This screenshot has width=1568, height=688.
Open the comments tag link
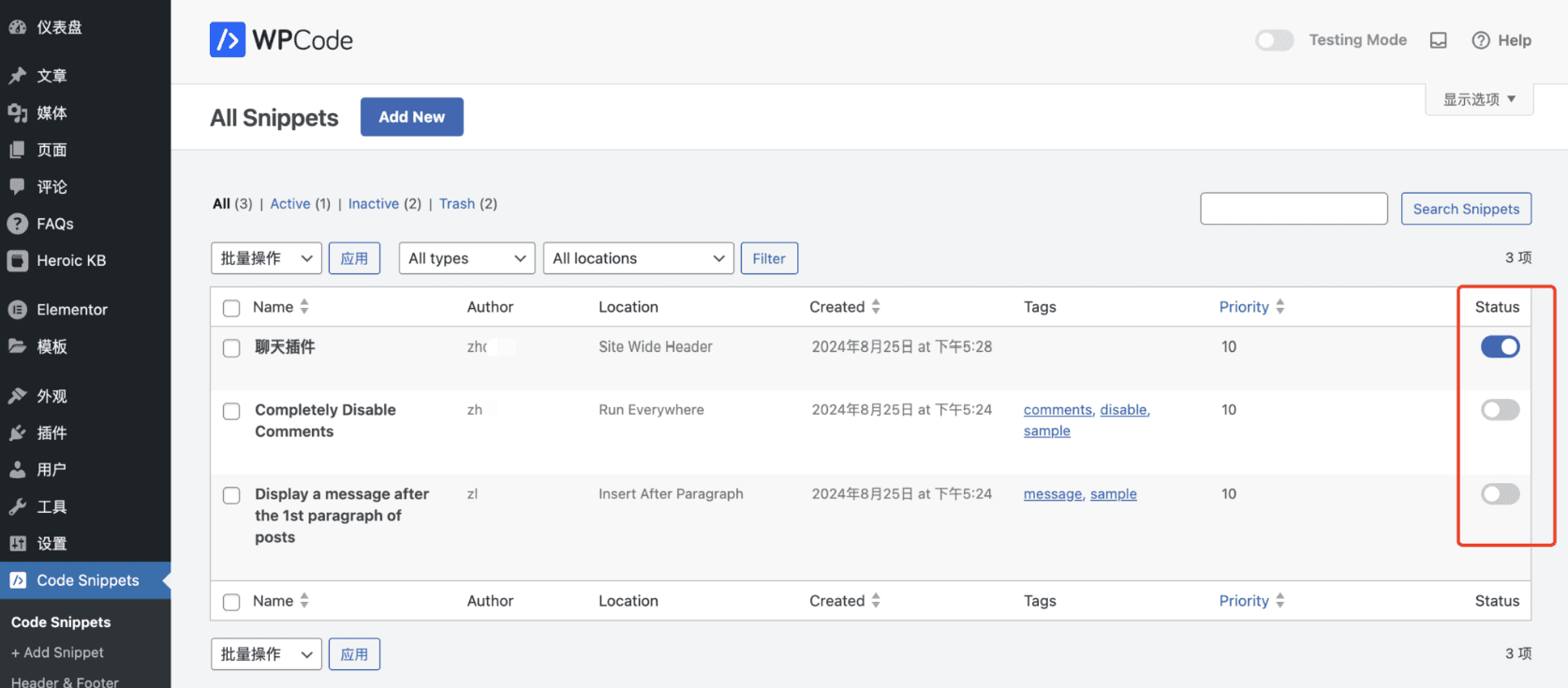point(1058,410)
